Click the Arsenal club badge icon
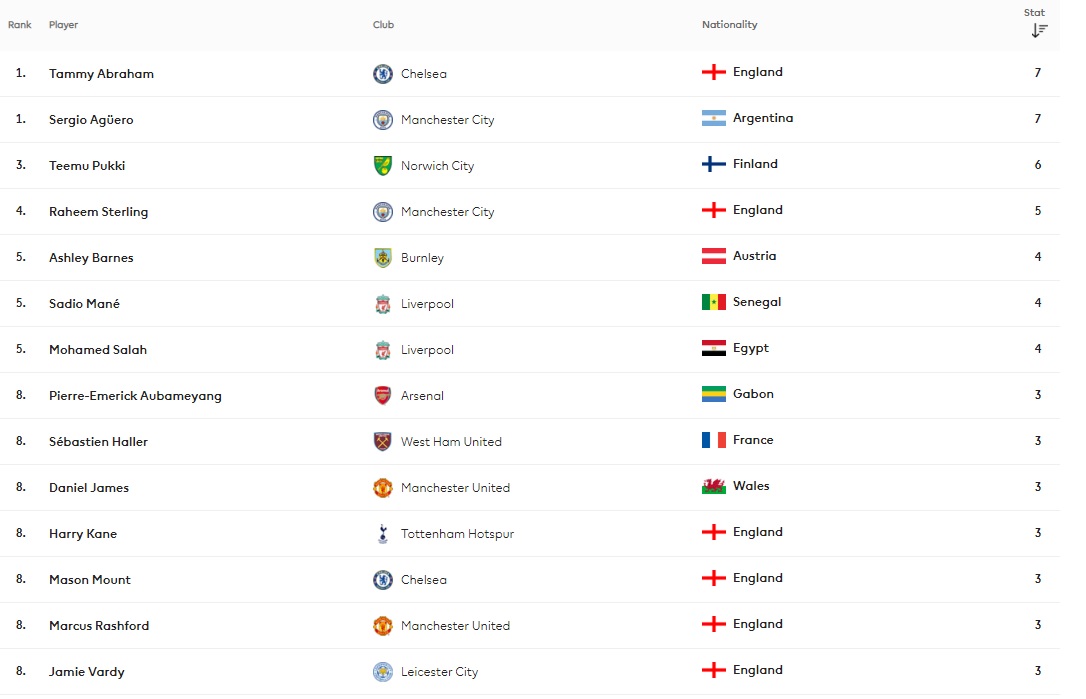Image resolution: width=1086 pixels, height=699 pixels. click(x=382, y=396)
